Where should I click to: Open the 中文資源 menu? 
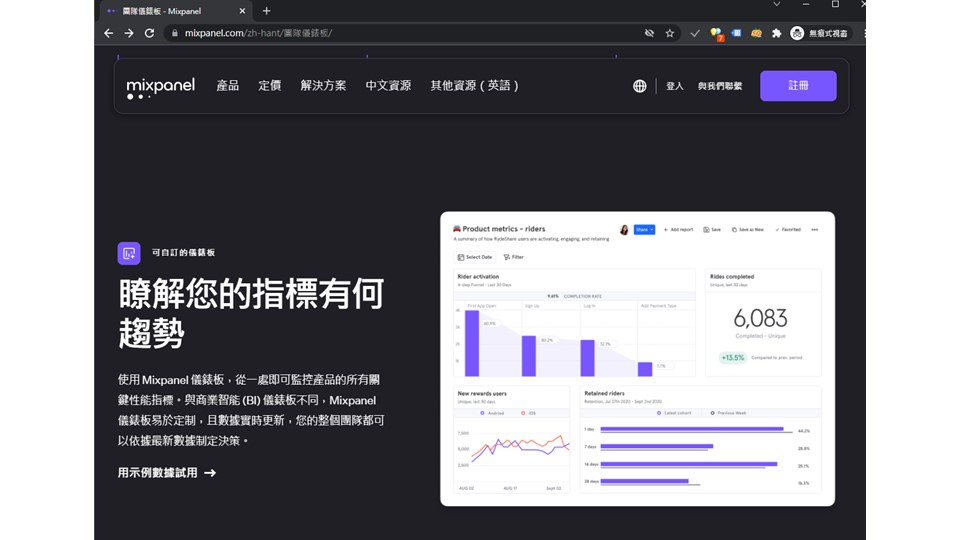tap(388, 86)
